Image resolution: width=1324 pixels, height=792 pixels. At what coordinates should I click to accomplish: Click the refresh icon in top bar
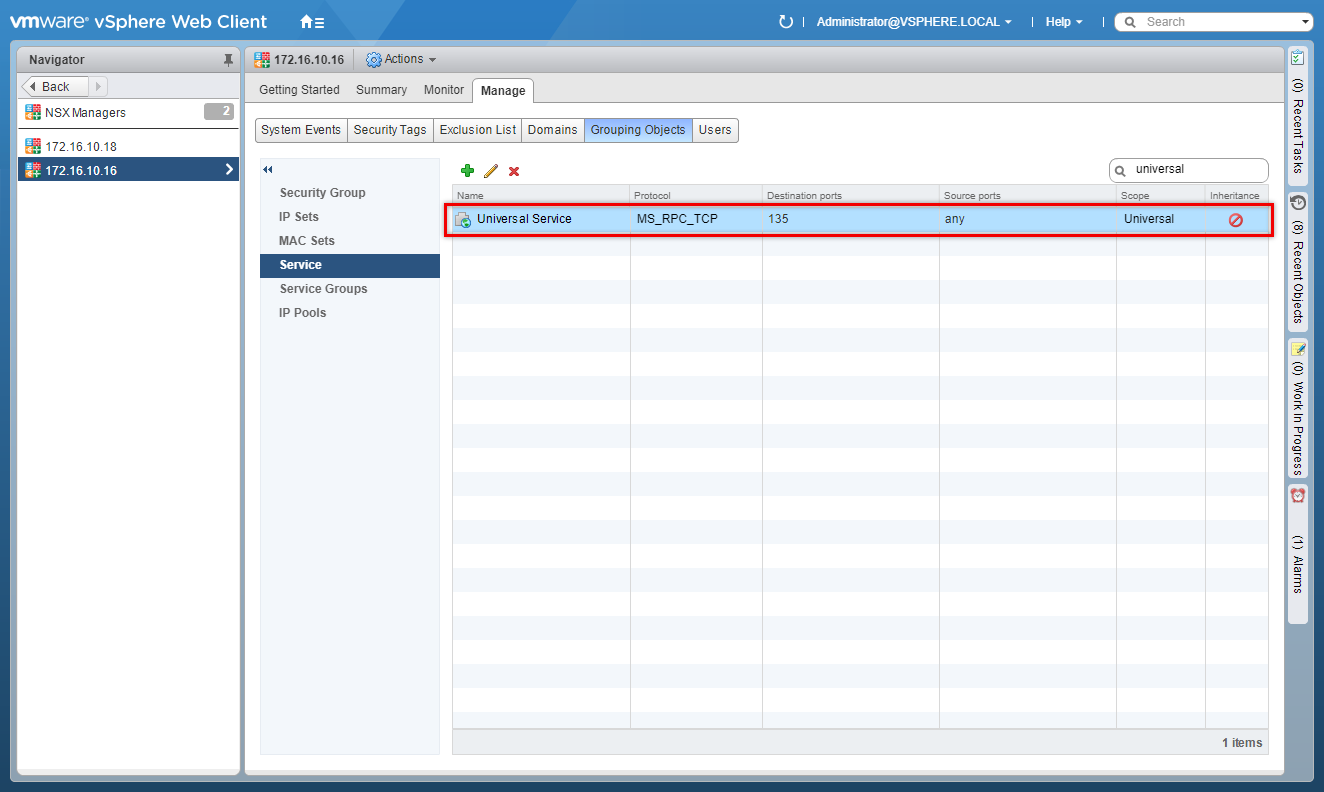785,22
